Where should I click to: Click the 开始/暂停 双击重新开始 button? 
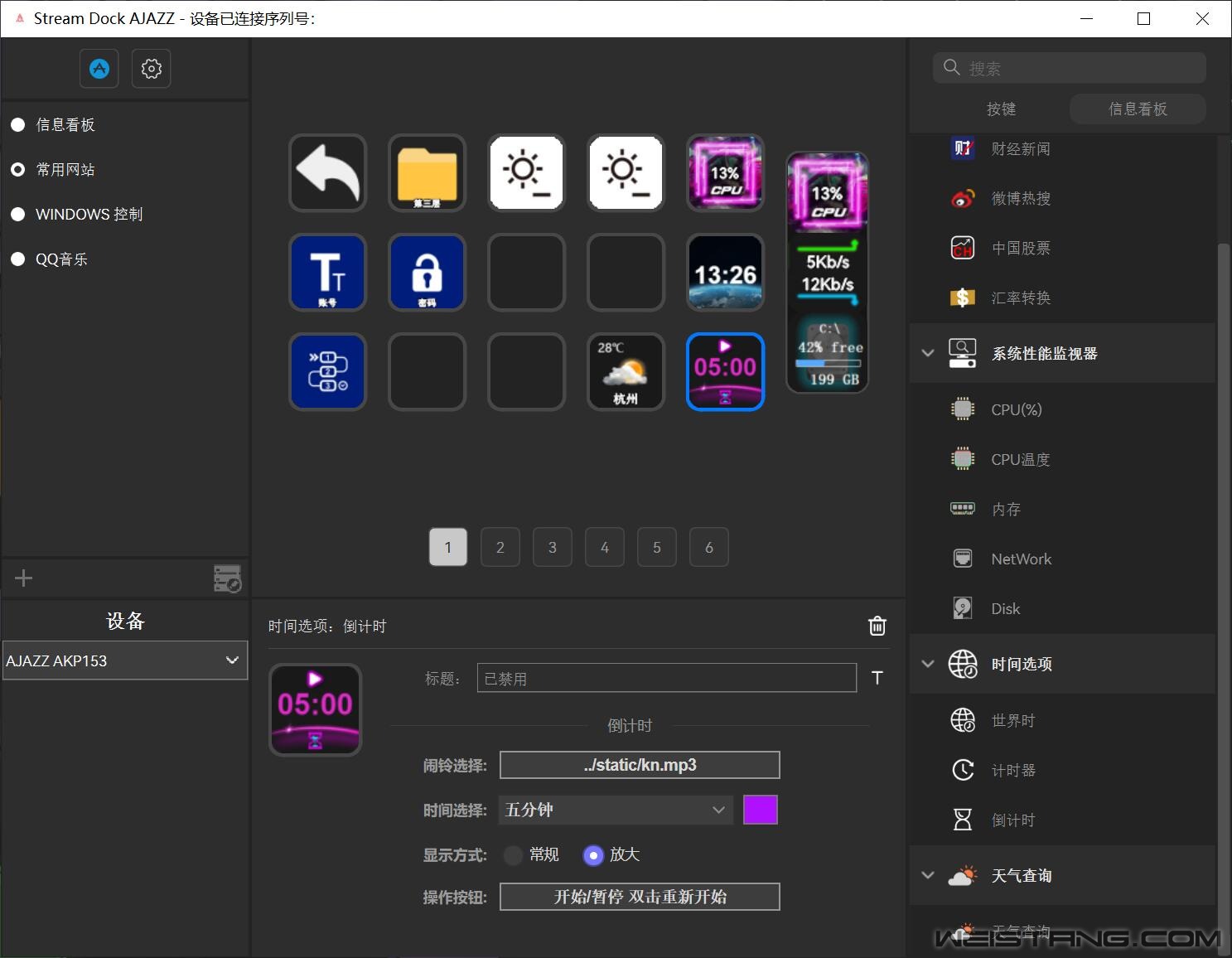(640, 897)
